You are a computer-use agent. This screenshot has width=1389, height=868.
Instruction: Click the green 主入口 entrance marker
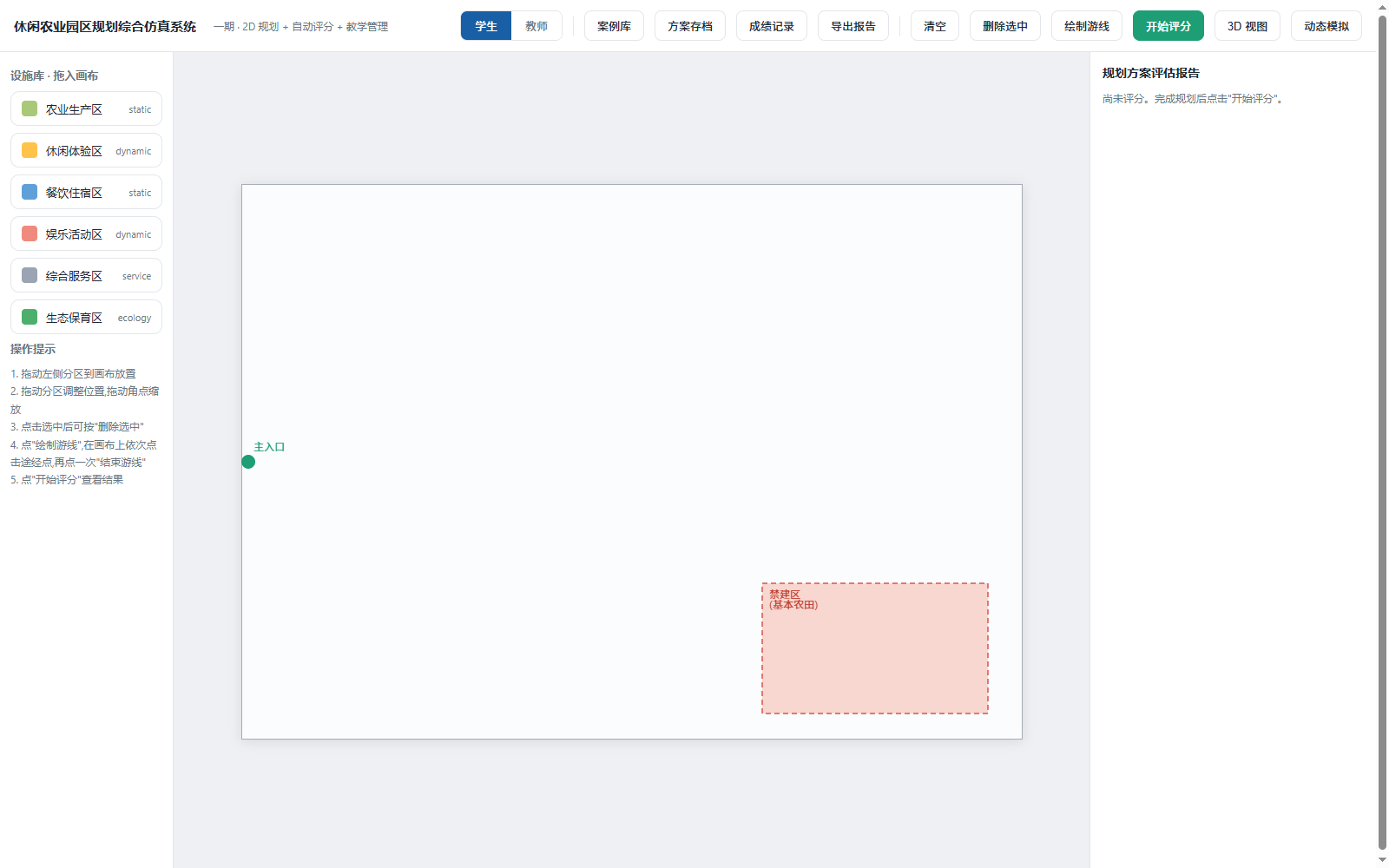[x=248, y=462]
